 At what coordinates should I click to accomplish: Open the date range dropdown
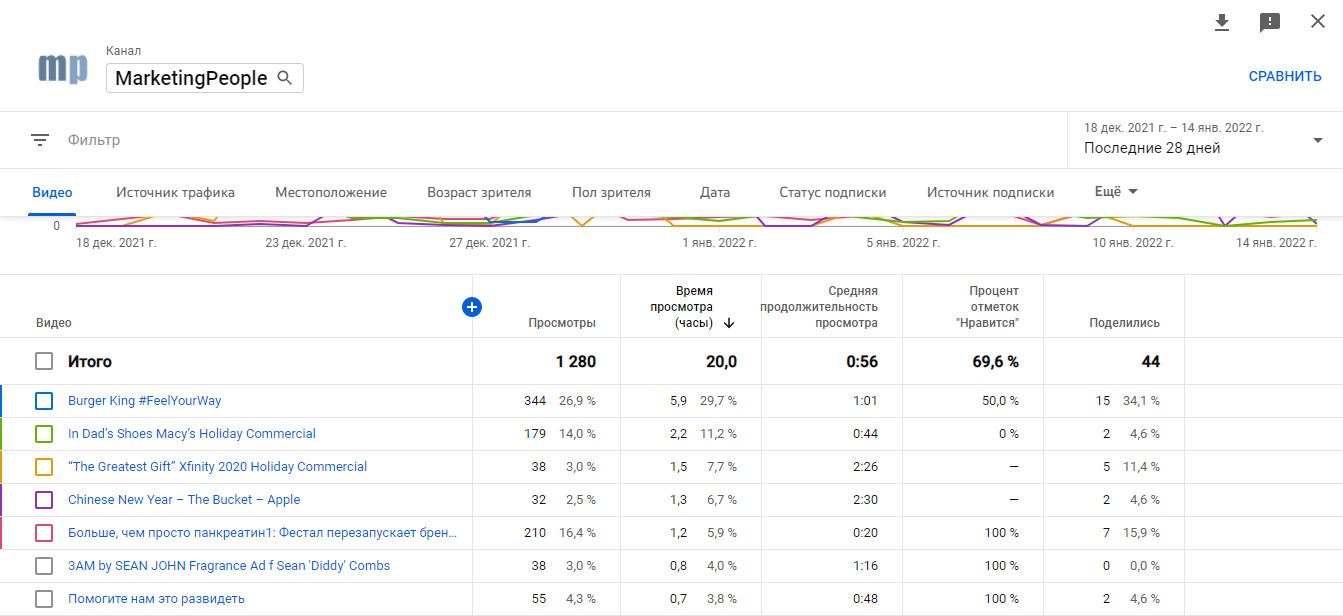[1317, 140]
